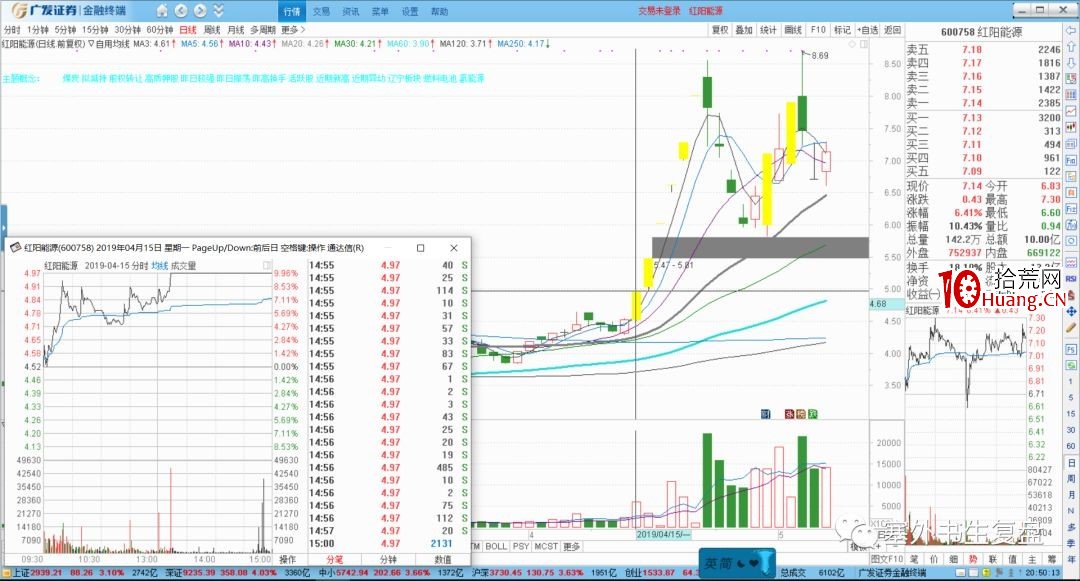This screenshot has height=581, width=1080.
Task: Open the 设置 top menu
Action: 410,11
